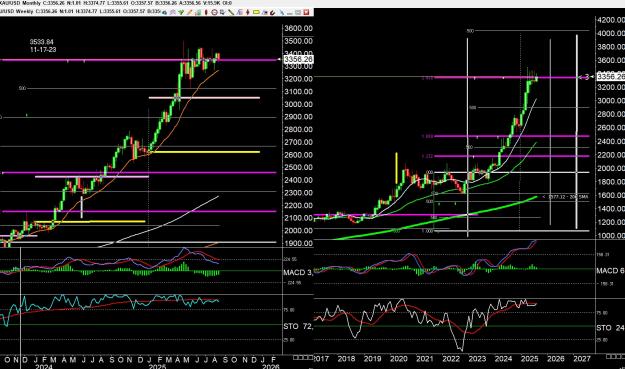Click the 2024 year label below weekly chart

(43, 366)
